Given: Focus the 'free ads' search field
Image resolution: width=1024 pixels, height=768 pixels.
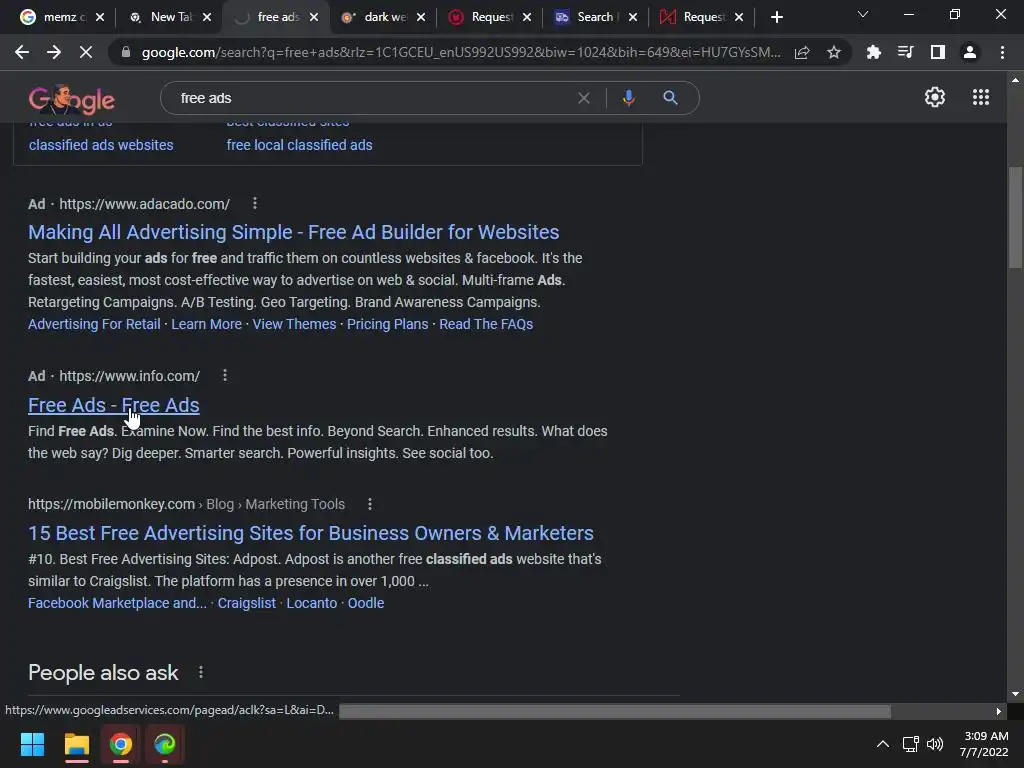Looking at the screenshot, I should (x=372, y=98).
